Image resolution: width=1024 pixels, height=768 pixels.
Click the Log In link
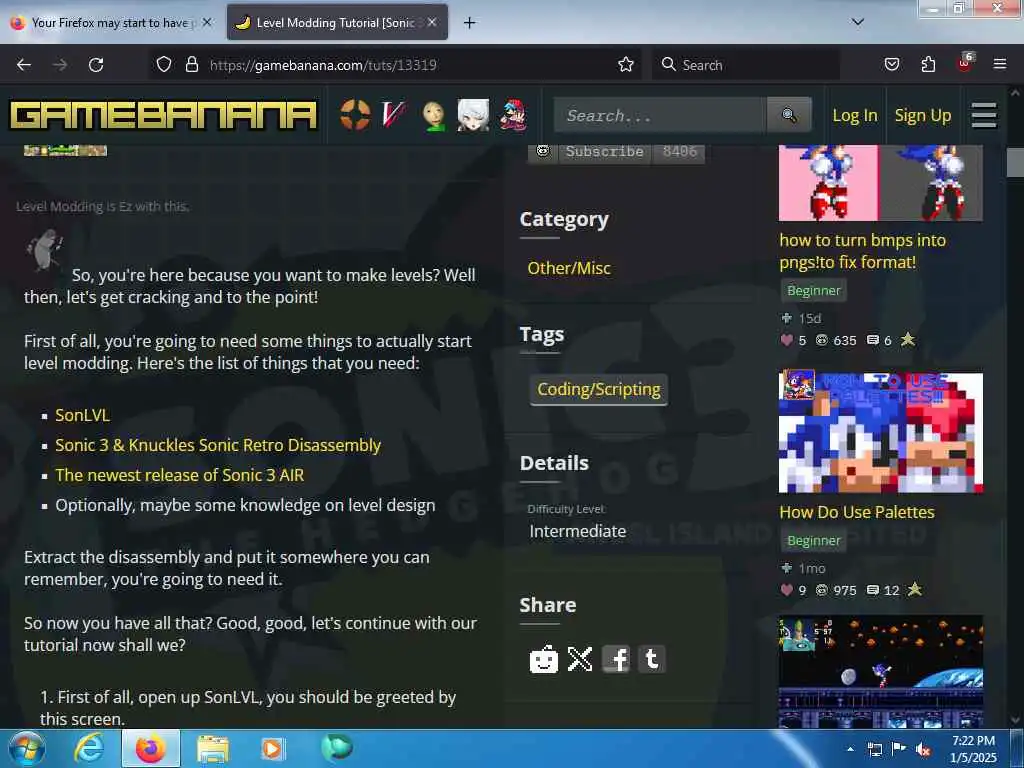[855, 116]
